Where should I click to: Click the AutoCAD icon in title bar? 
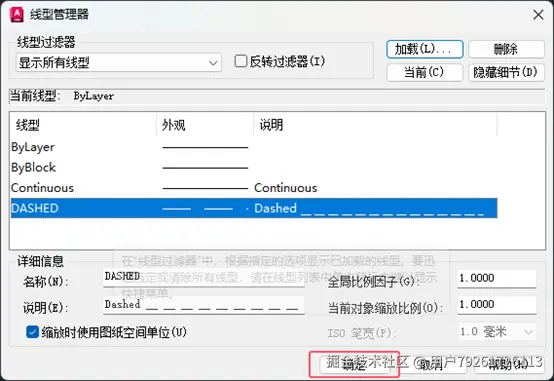tap(16, 14)
